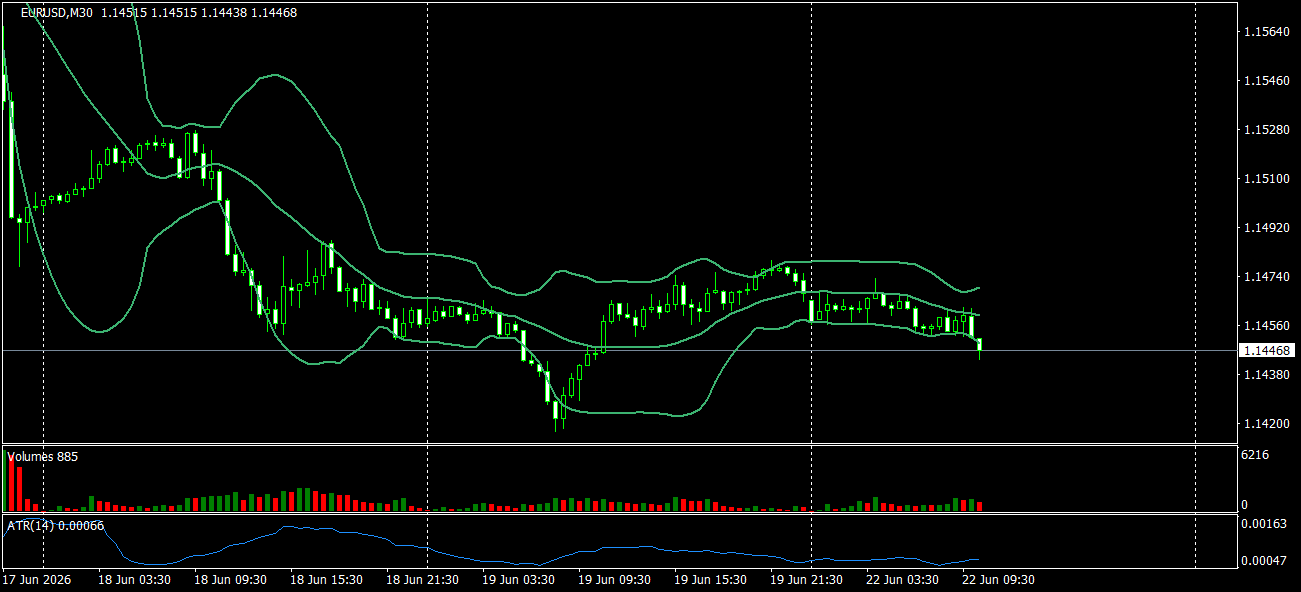The width and height of the screenshot is (1301, 592).
Task: Click the 18 Jun 15:30 time label
Action: [326, 580]
